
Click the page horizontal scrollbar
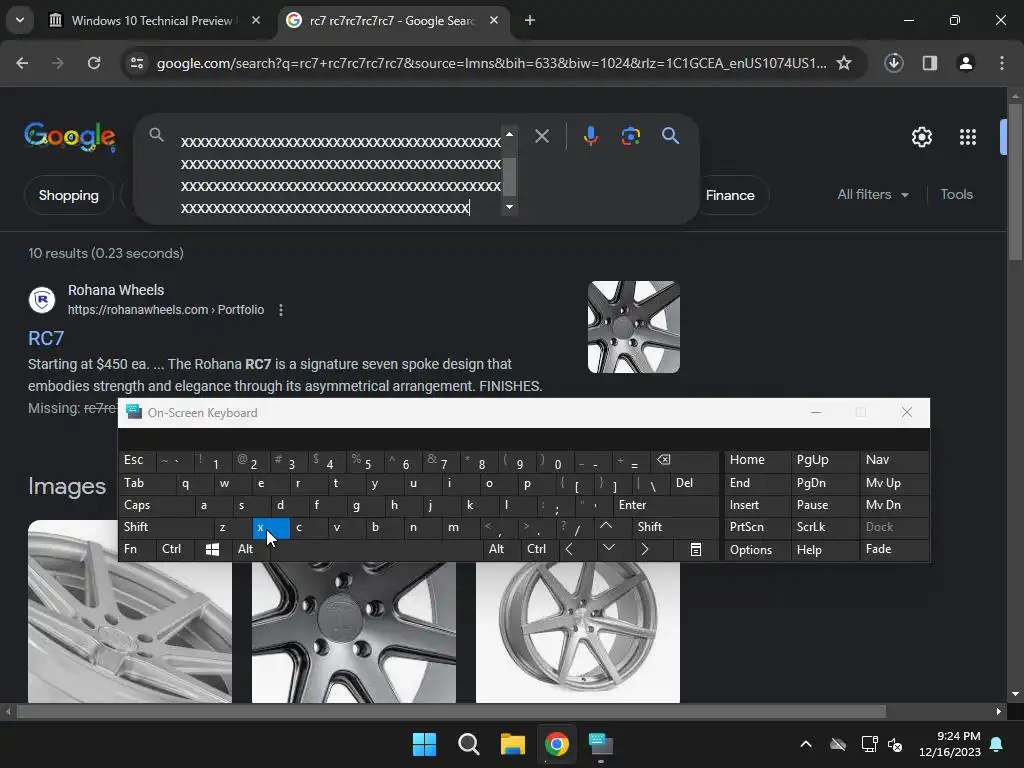point(451,711)
